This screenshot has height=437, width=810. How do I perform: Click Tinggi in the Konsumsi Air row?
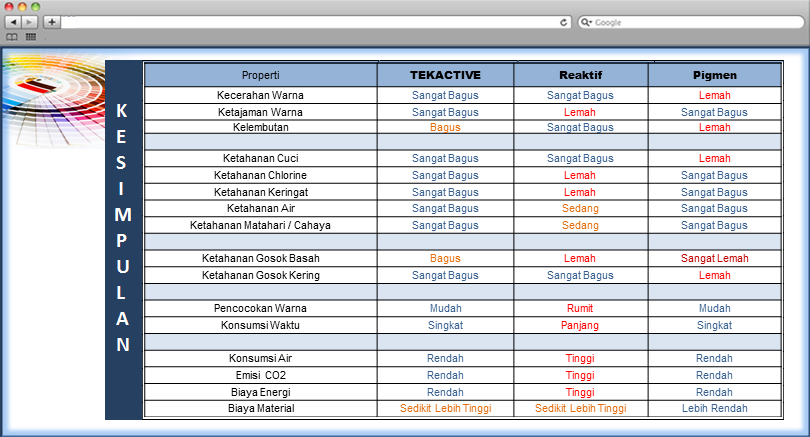coord(580,358)
